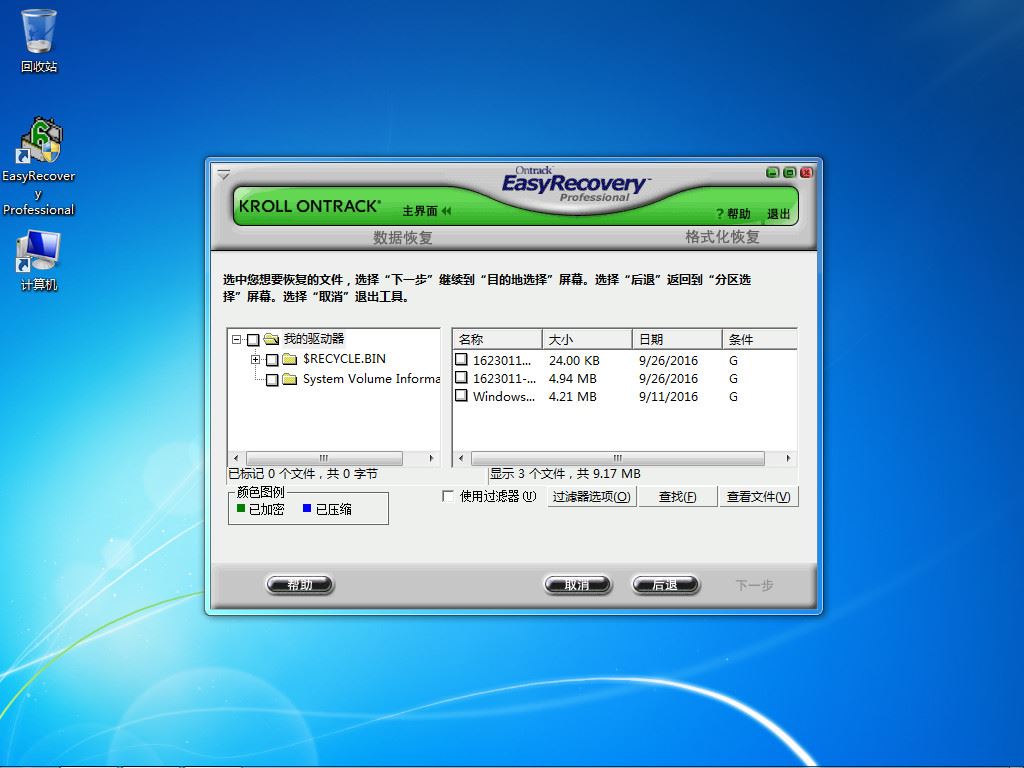Screen dimensions: 1024x768
Task: Click left arrow of folder tree scrollbar
Action: point(236,458)
